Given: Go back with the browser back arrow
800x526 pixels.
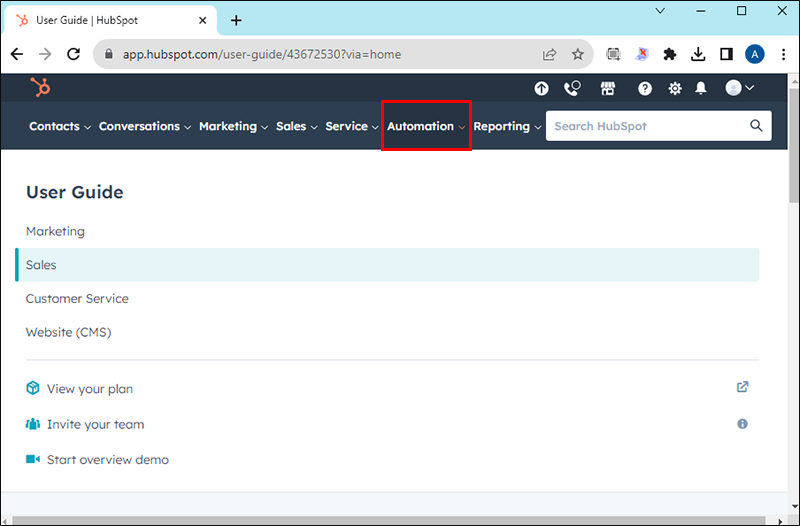Looking at the screenshot, I should click(17, 54).
